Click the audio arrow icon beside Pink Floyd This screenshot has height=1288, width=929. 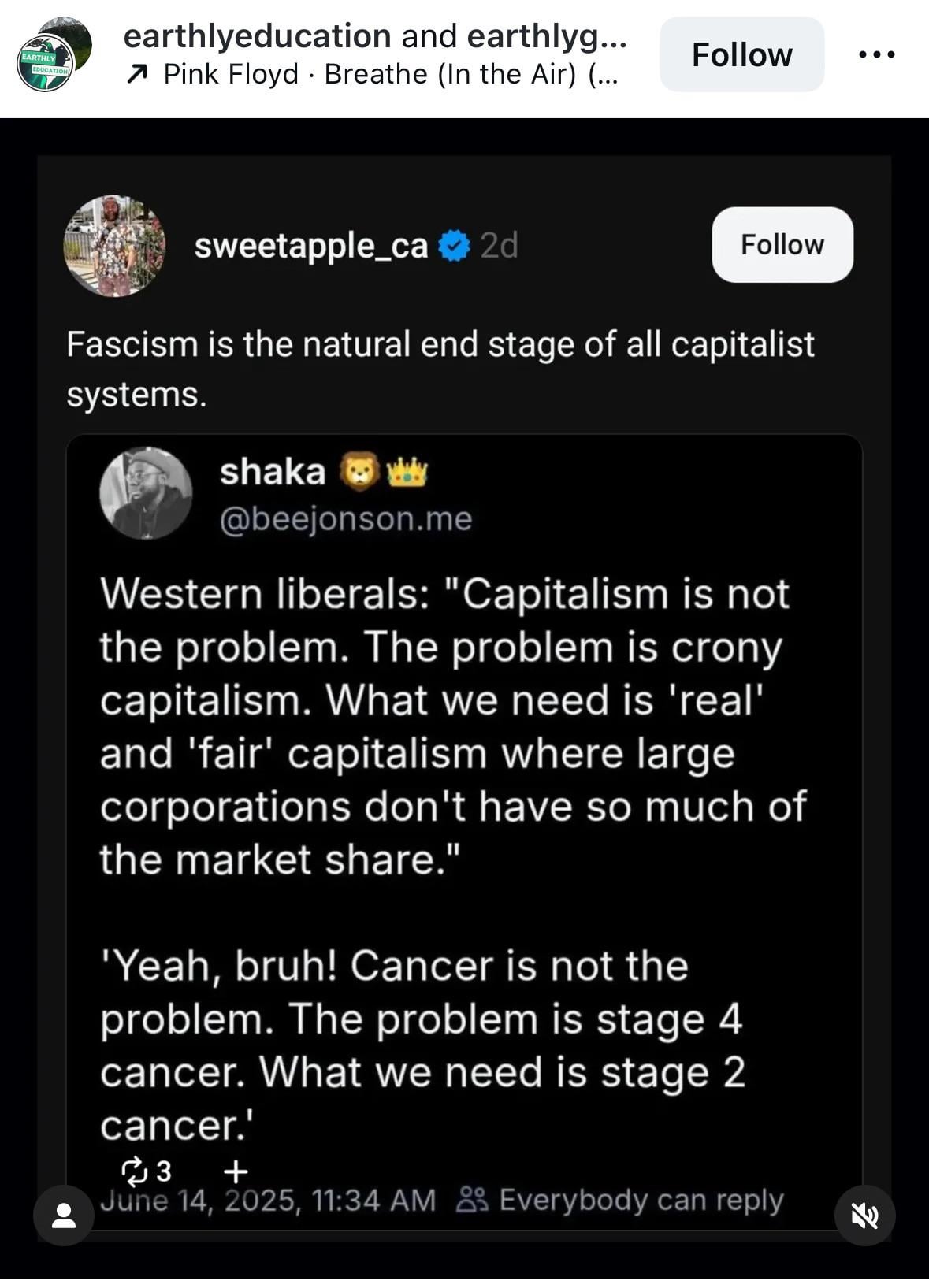(137, 75)
